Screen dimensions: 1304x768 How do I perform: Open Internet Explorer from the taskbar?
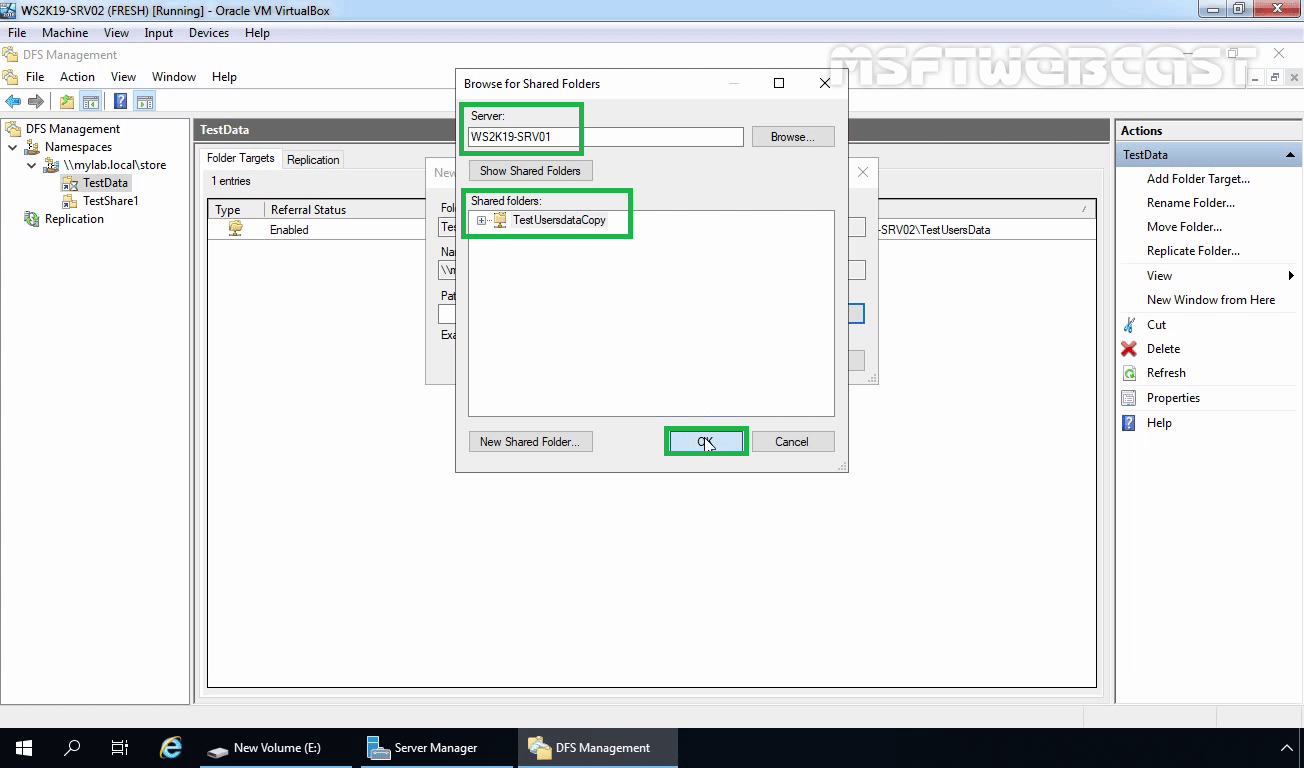click(170, 747)
